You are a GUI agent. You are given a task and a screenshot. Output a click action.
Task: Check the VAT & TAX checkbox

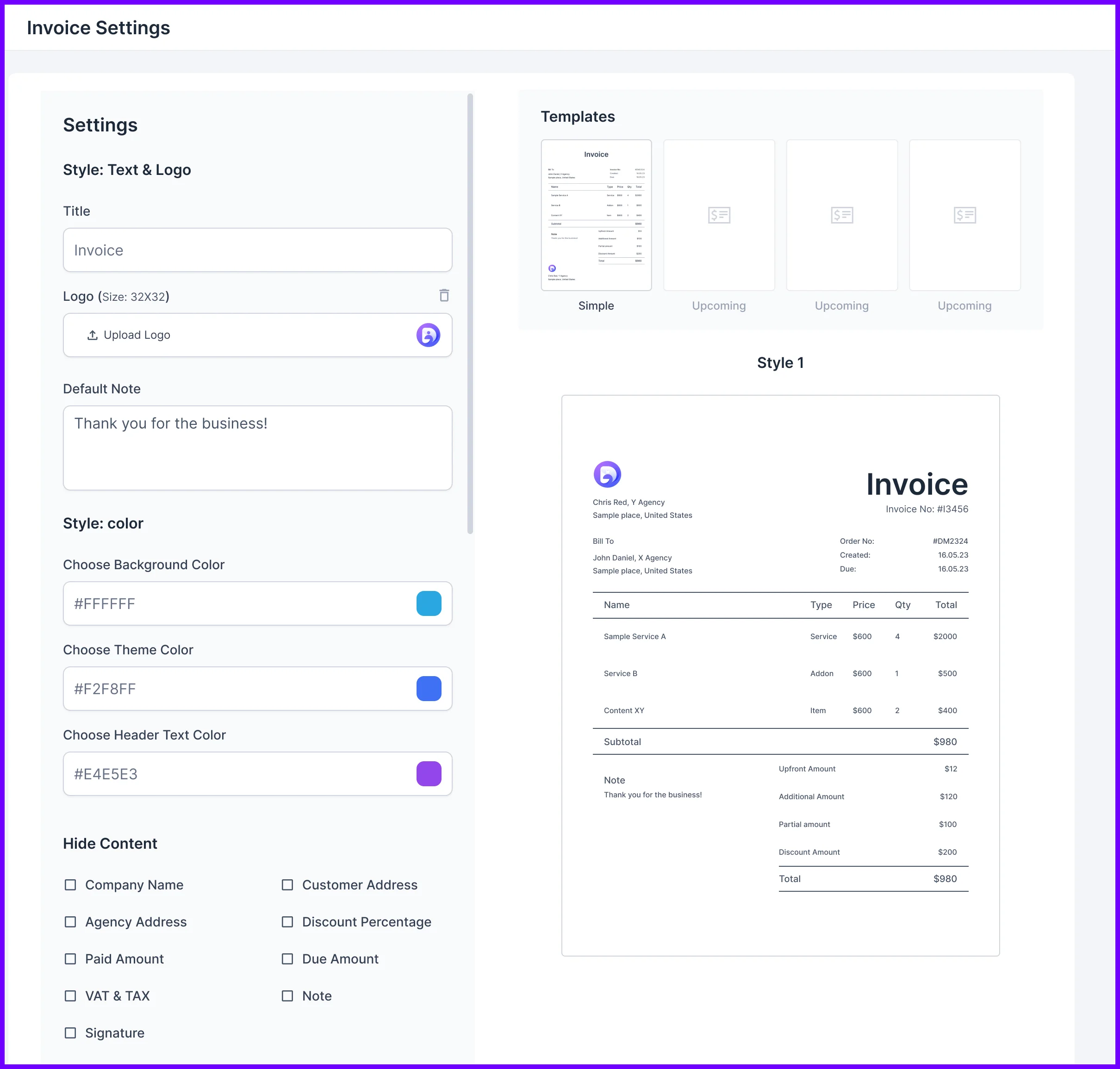(70, 996)
